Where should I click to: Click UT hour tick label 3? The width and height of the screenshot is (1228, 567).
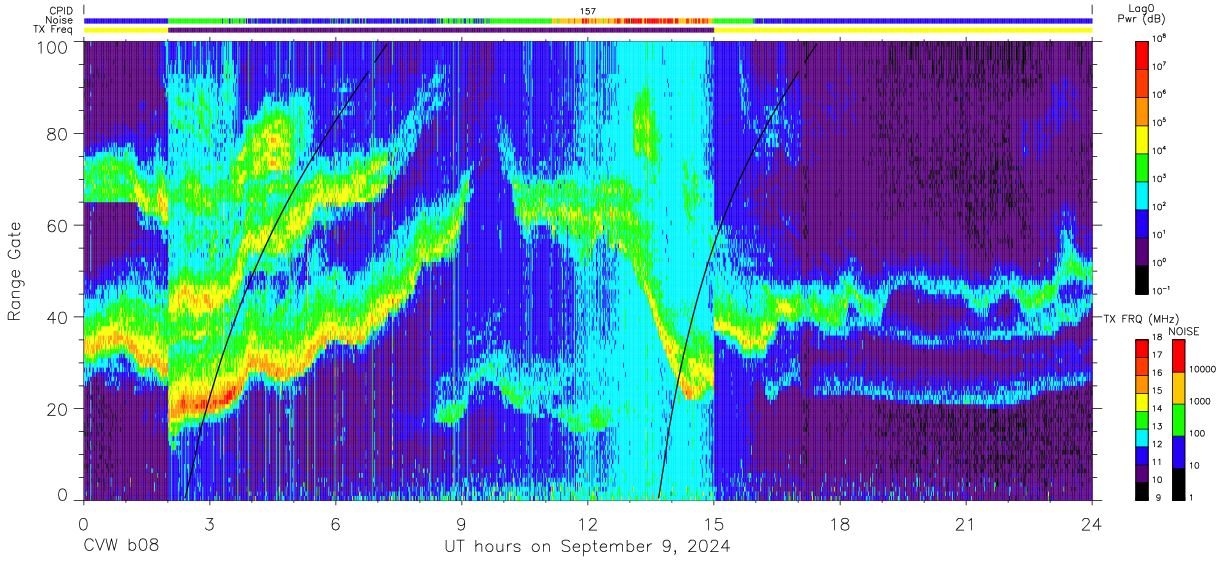(x=209, y=523)
